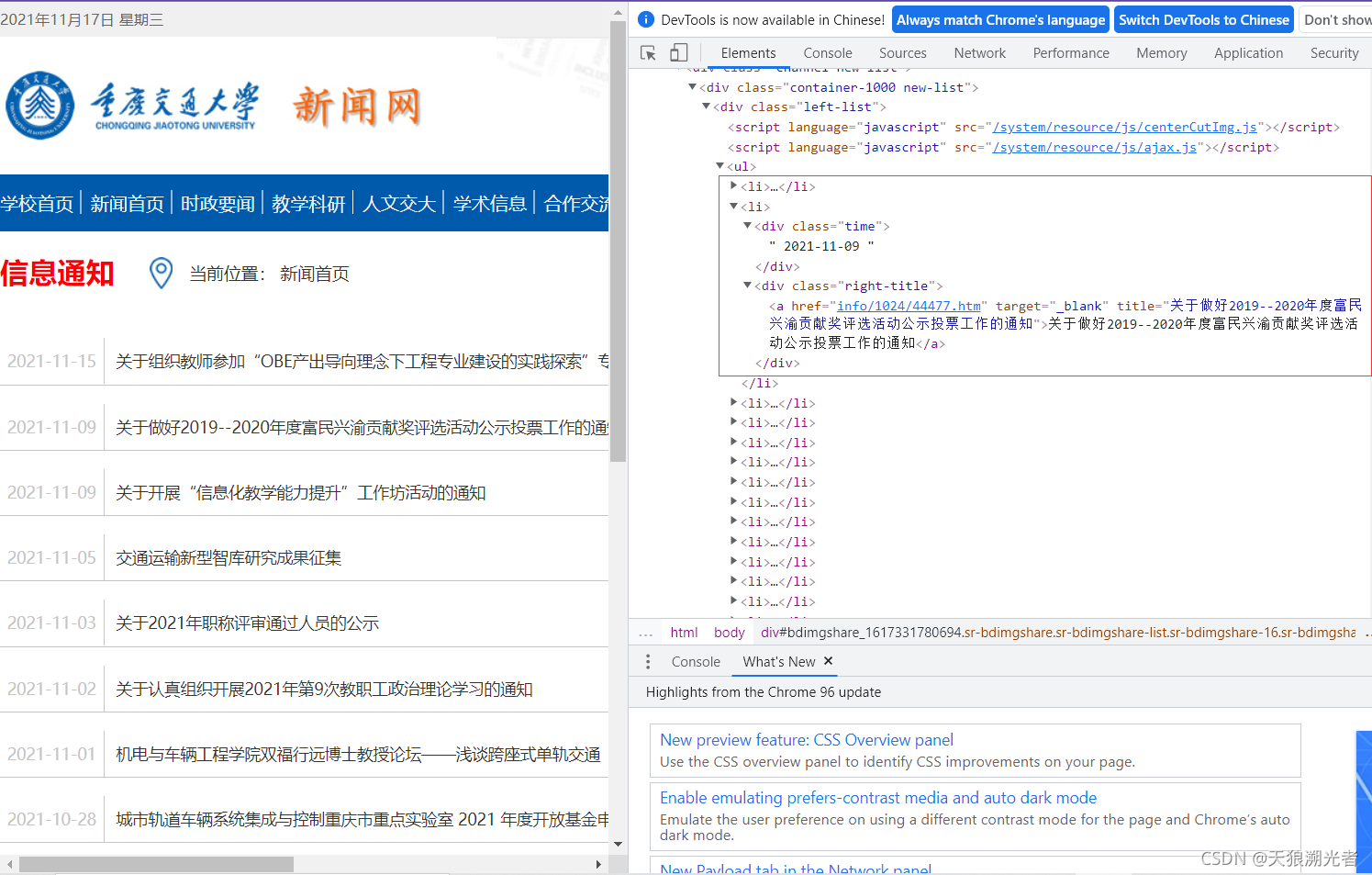This screenshot has height=875, width=1372.
Task: Collapse the div class time node
Action: [x=747, y=226]
